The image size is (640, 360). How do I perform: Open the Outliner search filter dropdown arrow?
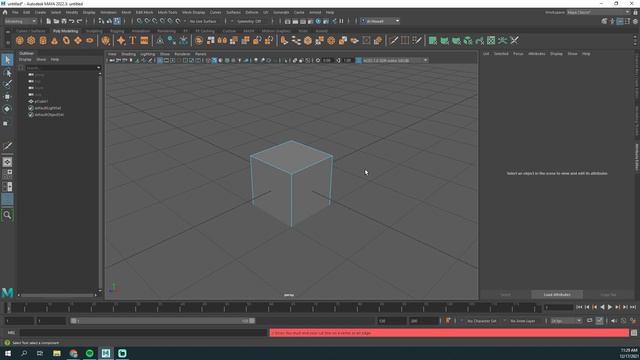98,68
